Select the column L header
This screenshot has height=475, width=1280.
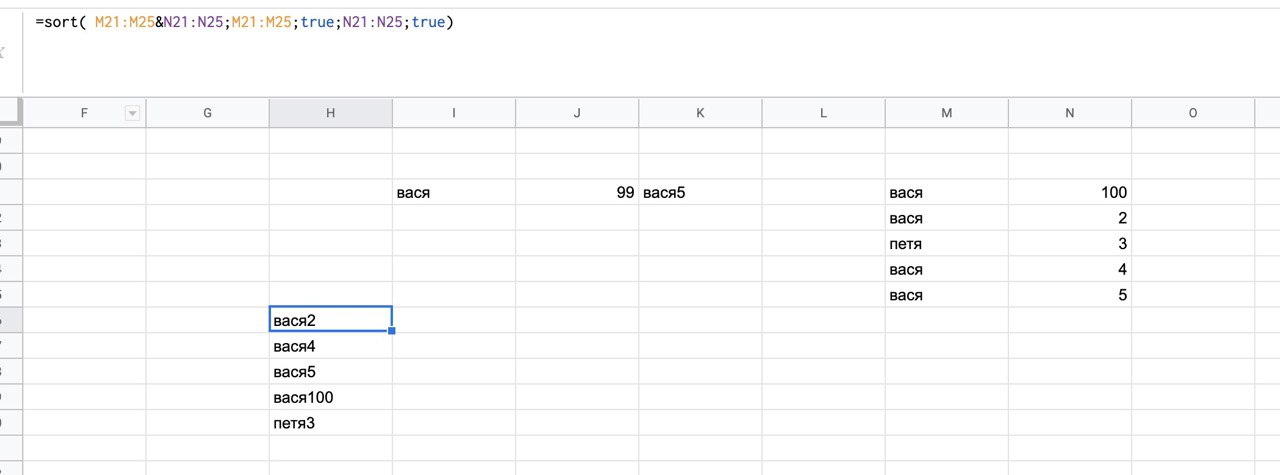[823, 114]
